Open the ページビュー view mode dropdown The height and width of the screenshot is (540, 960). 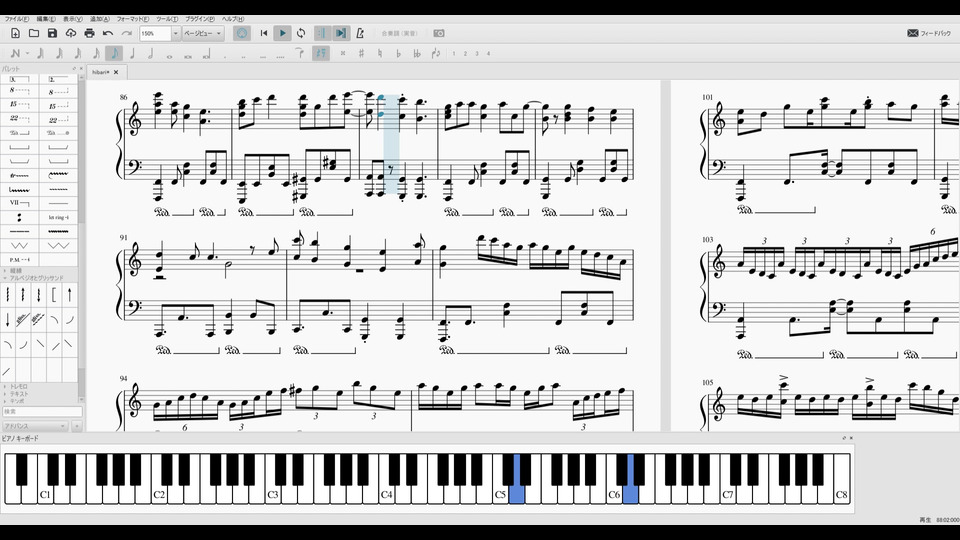pos(203,33)
